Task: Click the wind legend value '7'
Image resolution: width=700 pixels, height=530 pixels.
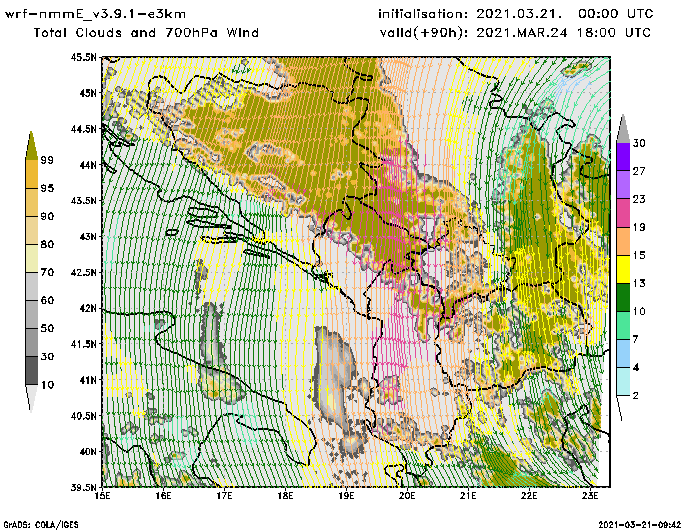Action: (x=636, y=340)
